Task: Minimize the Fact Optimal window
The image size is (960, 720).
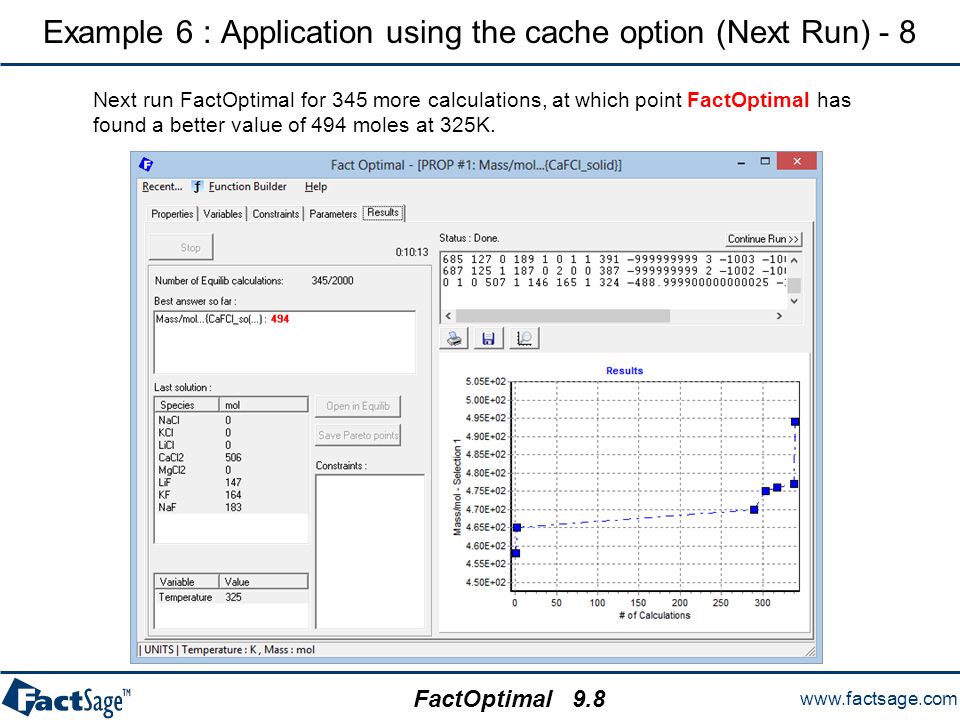Action: click(x=741, y=162)
